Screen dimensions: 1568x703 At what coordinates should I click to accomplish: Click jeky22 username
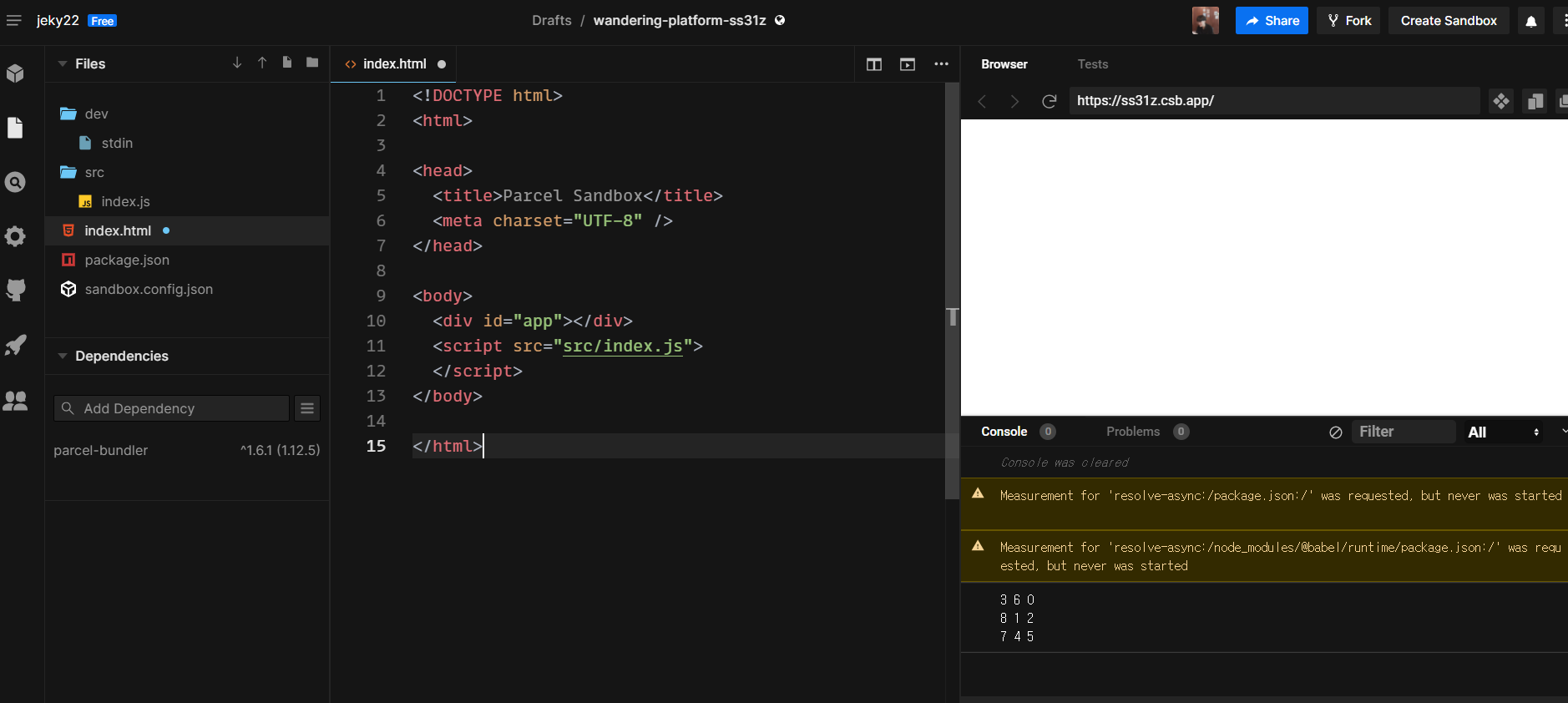pos(58,20)
